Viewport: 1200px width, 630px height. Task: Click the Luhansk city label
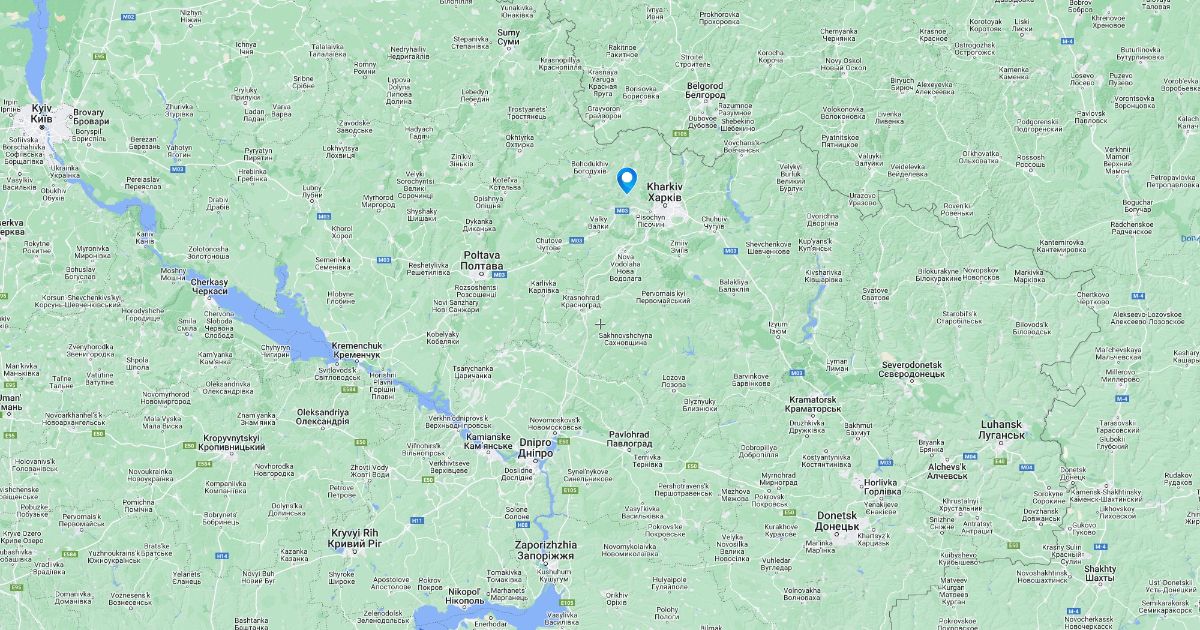1002,430
